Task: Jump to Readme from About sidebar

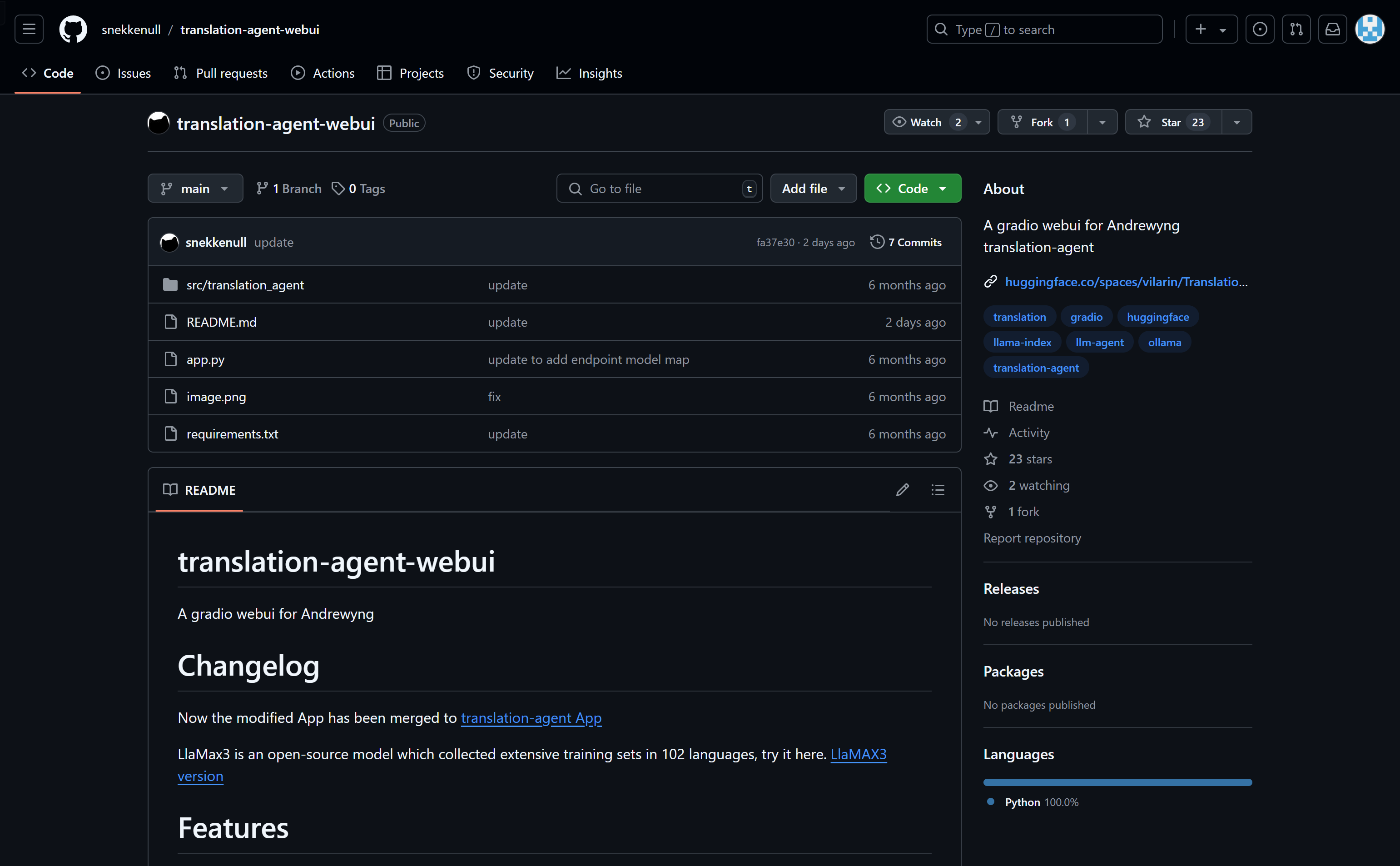Action: point(1019,407)
